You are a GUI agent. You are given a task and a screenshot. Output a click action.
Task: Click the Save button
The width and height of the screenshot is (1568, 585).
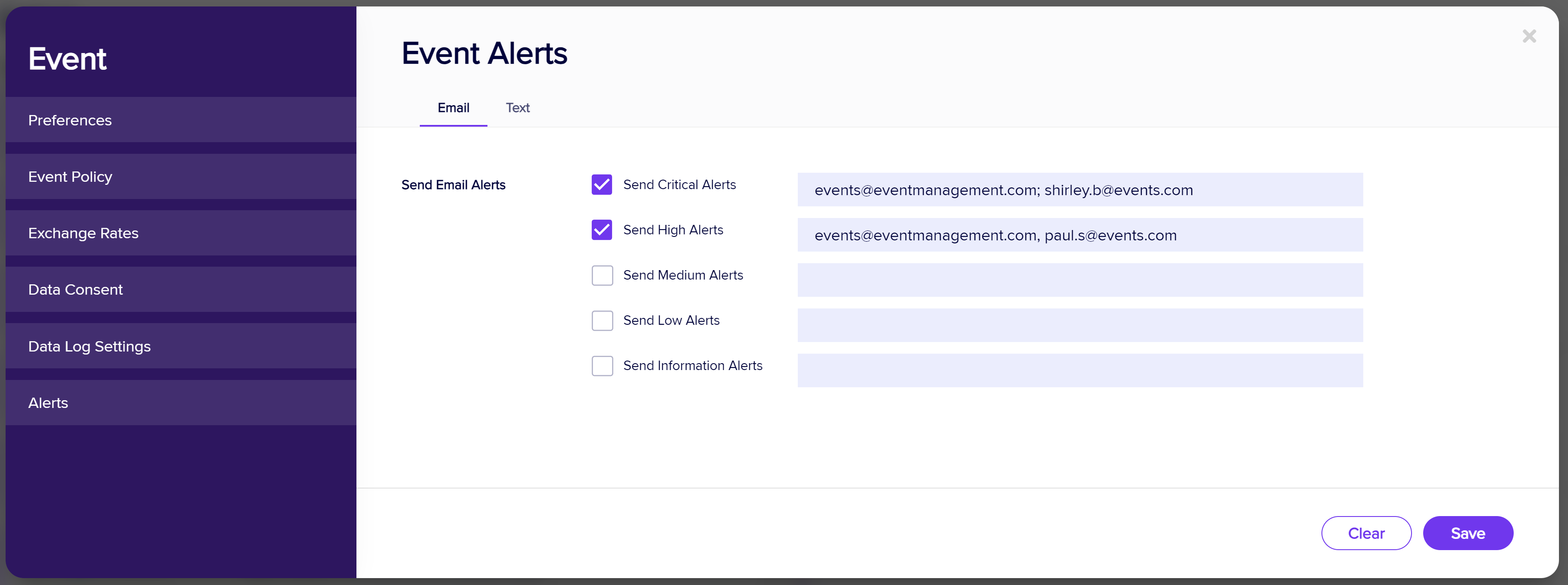(x=1467, y=533)
